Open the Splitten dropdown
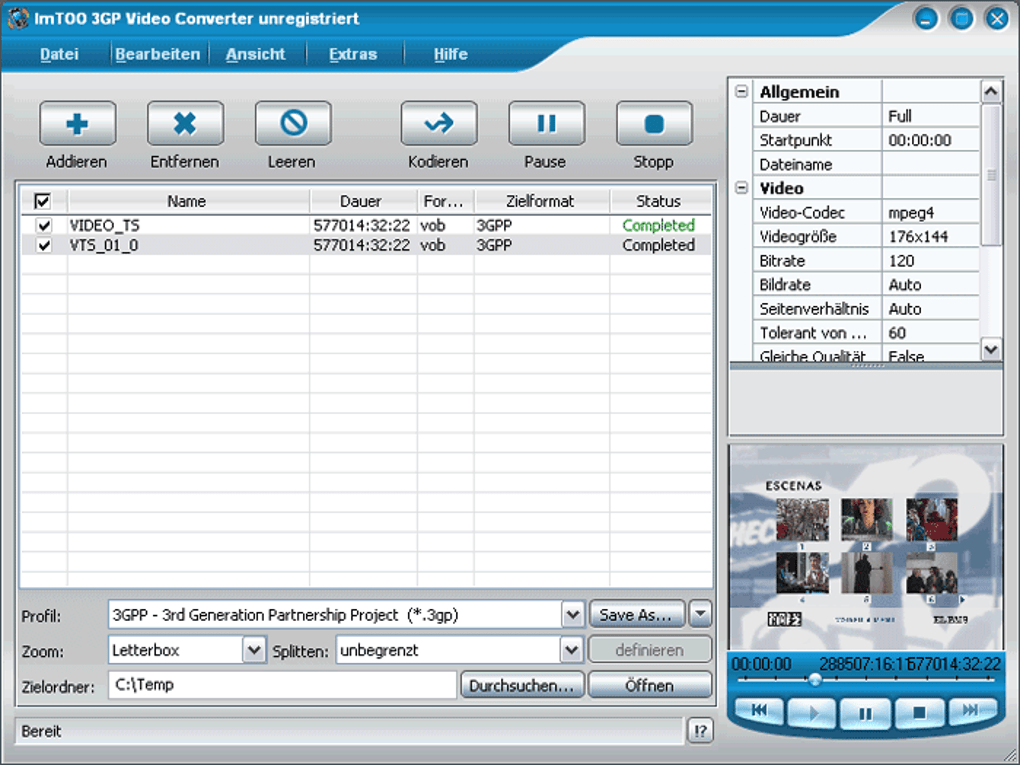This screenshot has width=1020, height=765. coord(571,650)
